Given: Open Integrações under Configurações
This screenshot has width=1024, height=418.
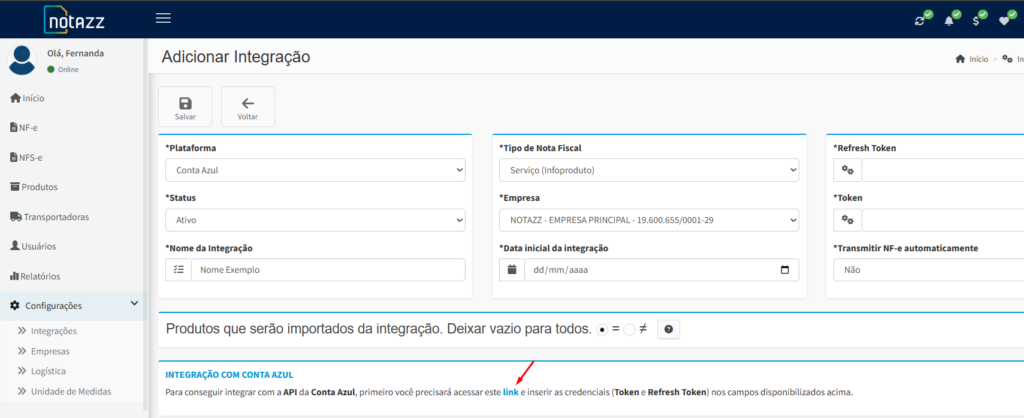Looking at the screenshot, I should coord(54,331).
